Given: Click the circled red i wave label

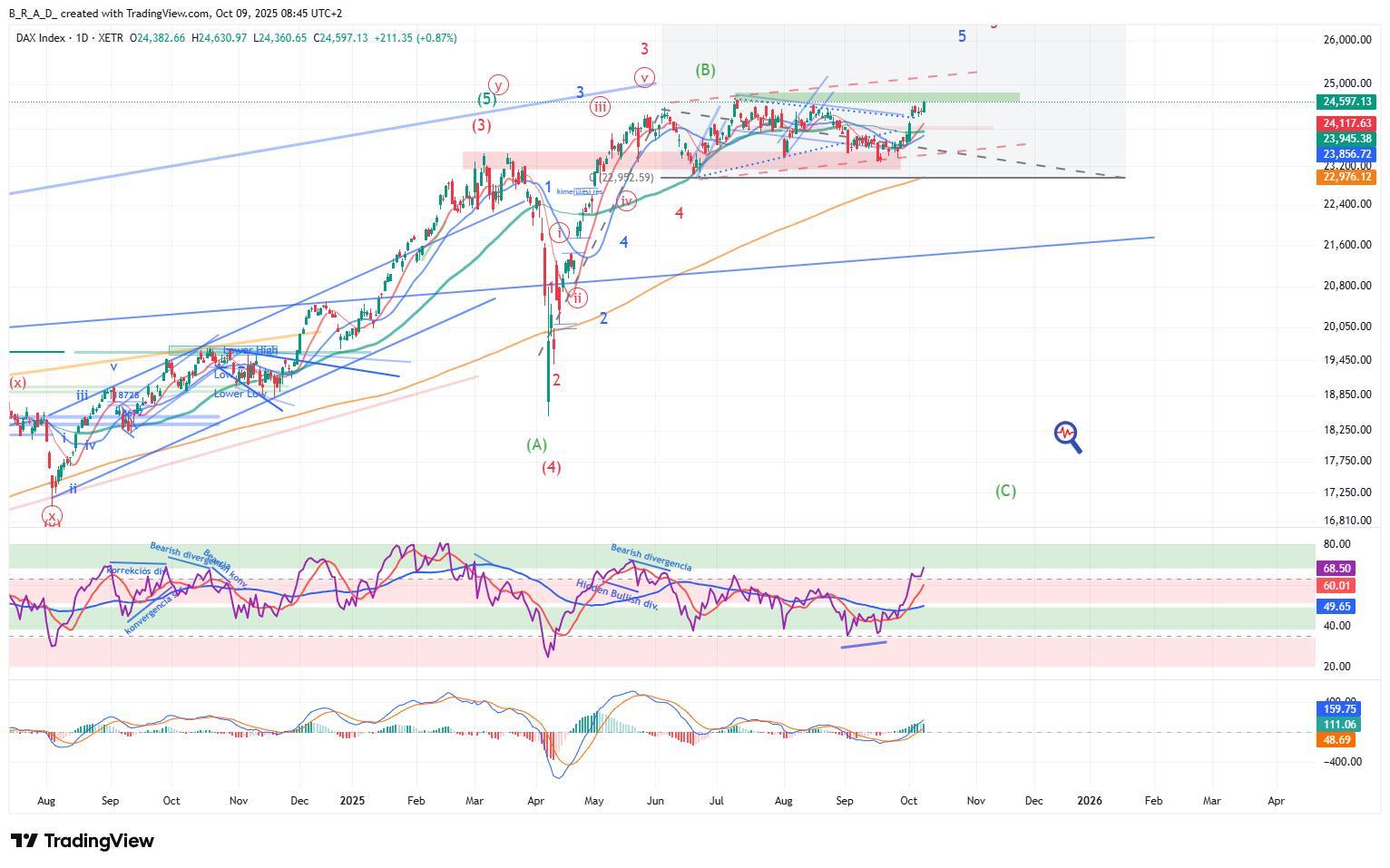Looking at the screenshot, I should click(560, 233).
